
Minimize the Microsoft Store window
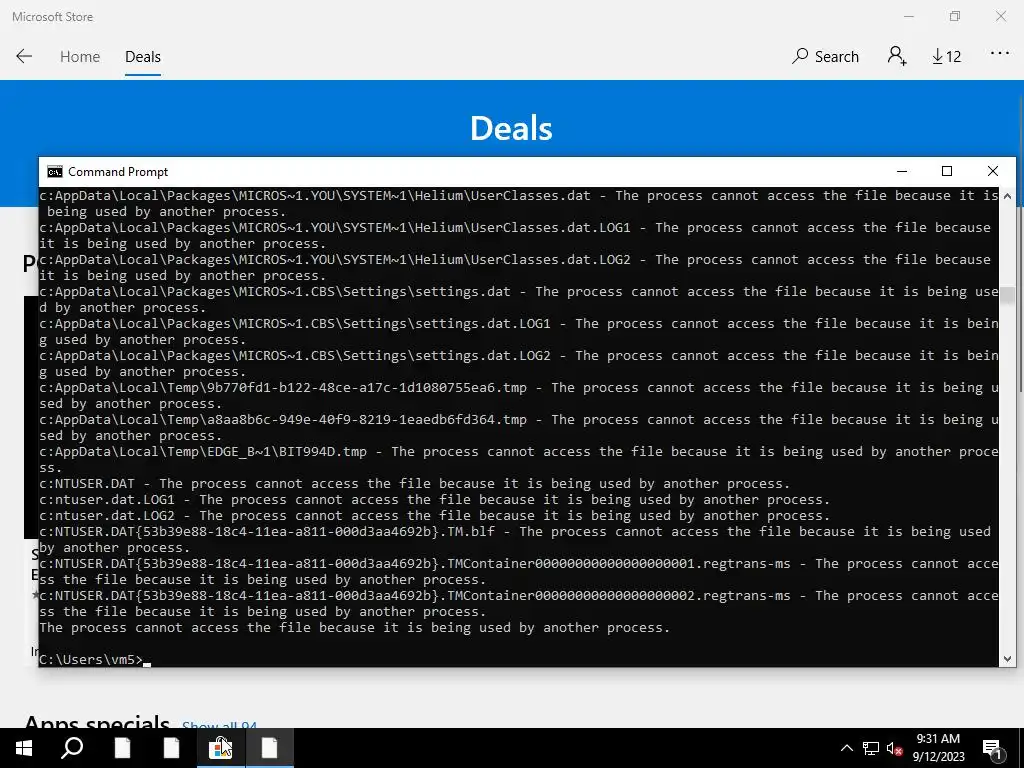pos(908,16)
